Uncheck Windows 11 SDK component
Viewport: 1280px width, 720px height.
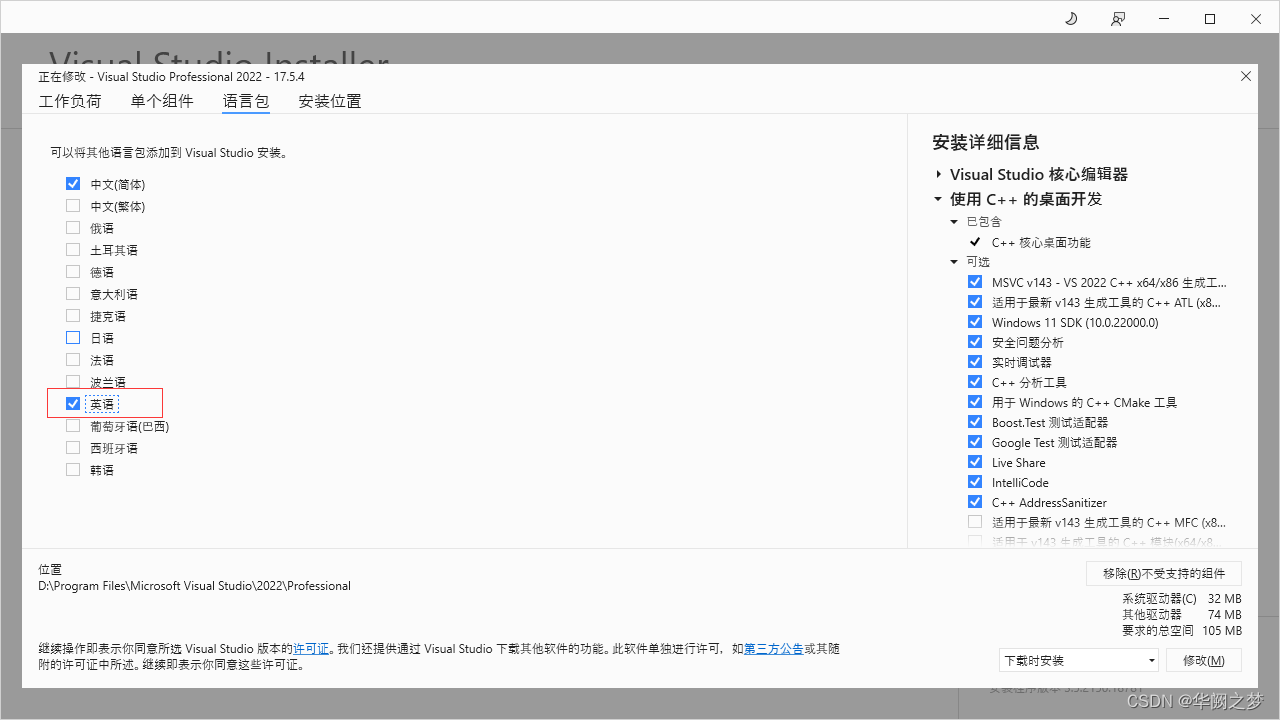click(975, 322)
